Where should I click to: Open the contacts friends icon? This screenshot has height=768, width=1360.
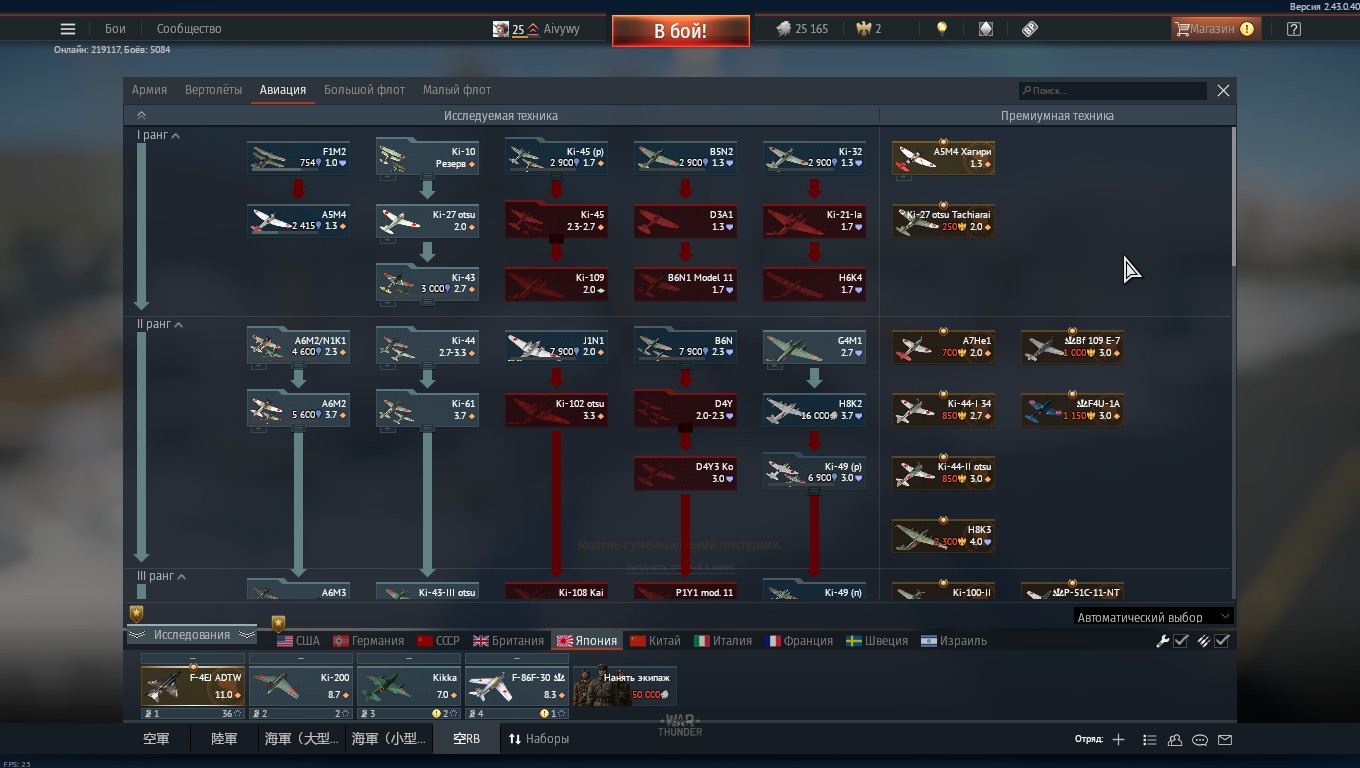tap(1175, 739)
